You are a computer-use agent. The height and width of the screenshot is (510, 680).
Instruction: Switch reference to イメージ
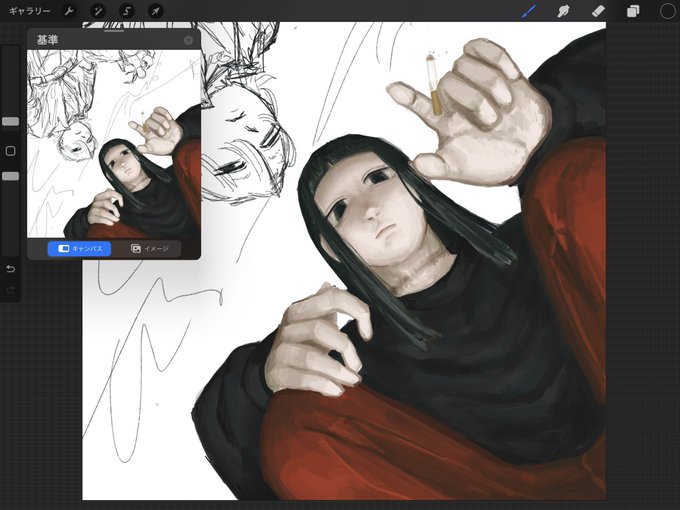click(x=149, y=248)
